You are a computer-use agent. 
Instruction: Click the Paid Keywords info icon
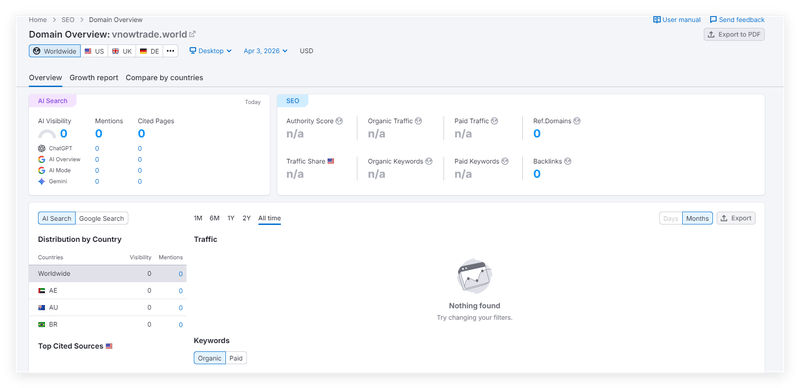[505, 161]
